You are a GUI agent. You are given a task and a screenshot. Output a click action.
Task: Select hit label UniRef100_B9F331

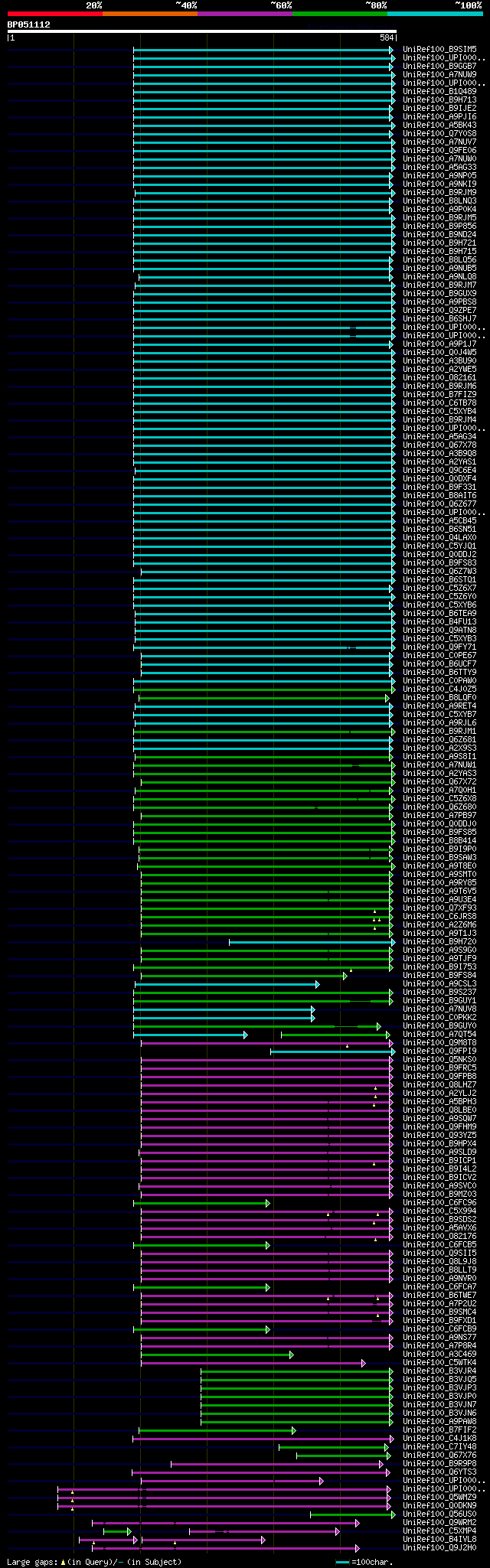pyautogui.click(x=439, y=487)
